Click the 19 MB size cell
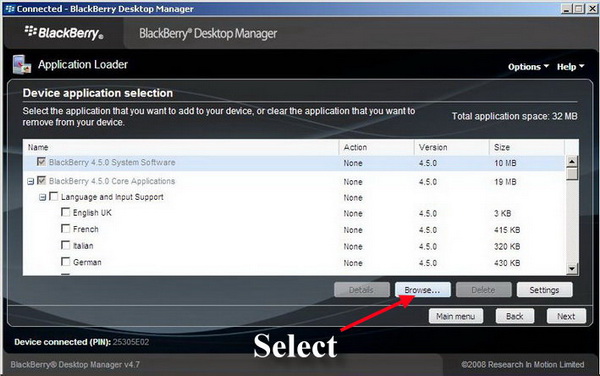The height and width of the screenshot is (376, 600). [x=505, y=182]
